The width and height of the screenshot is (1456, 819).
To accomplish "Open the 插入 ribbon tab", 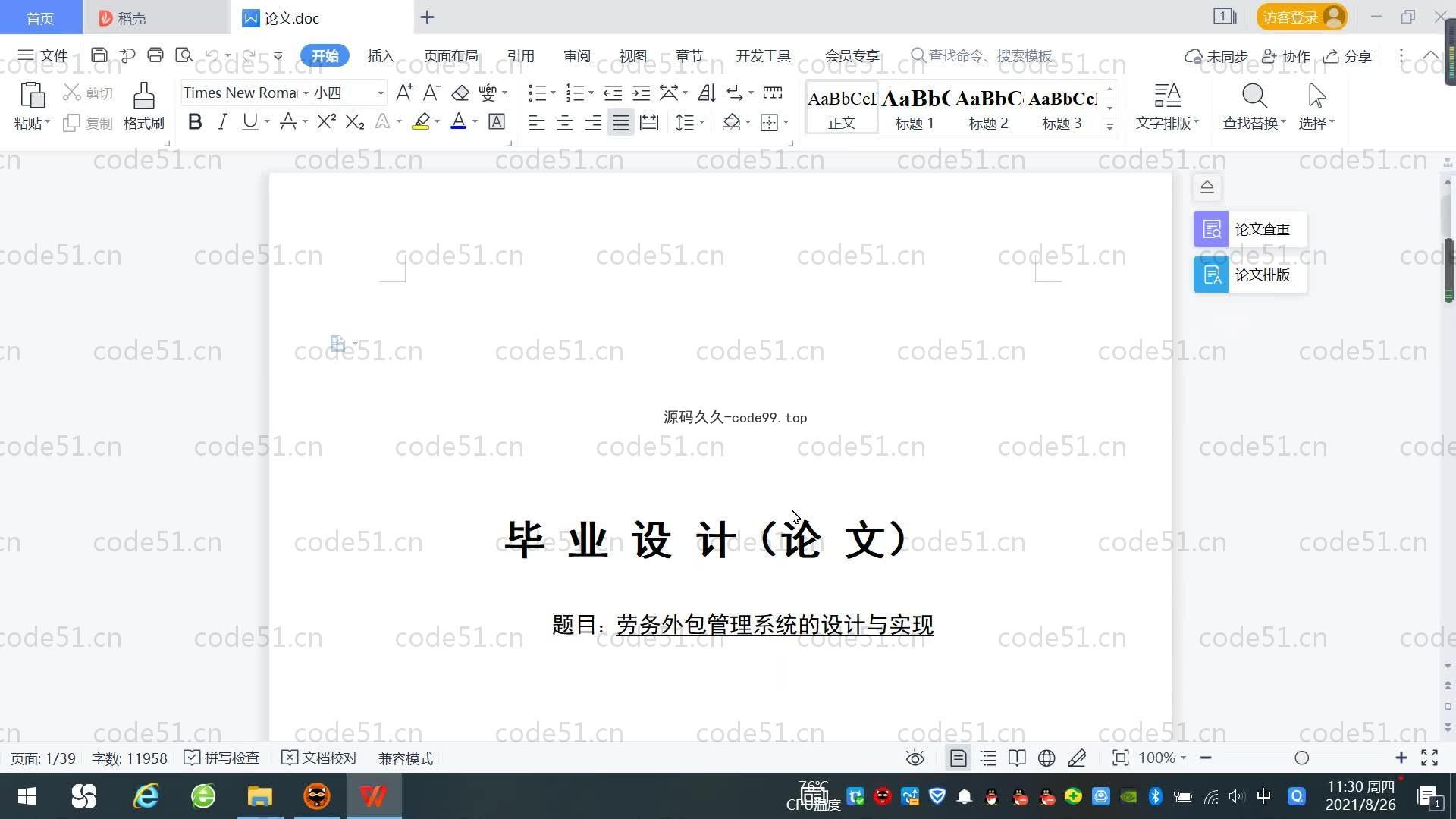I will pyautogui.click(x=381, y=56).
